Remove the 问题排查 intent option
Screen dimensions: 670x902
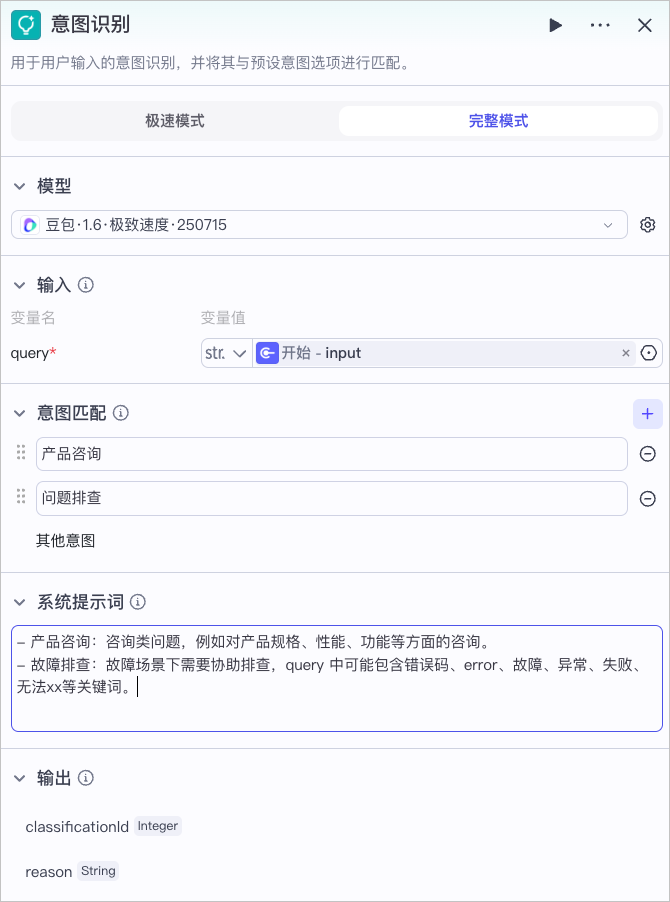tap(647, 499)
